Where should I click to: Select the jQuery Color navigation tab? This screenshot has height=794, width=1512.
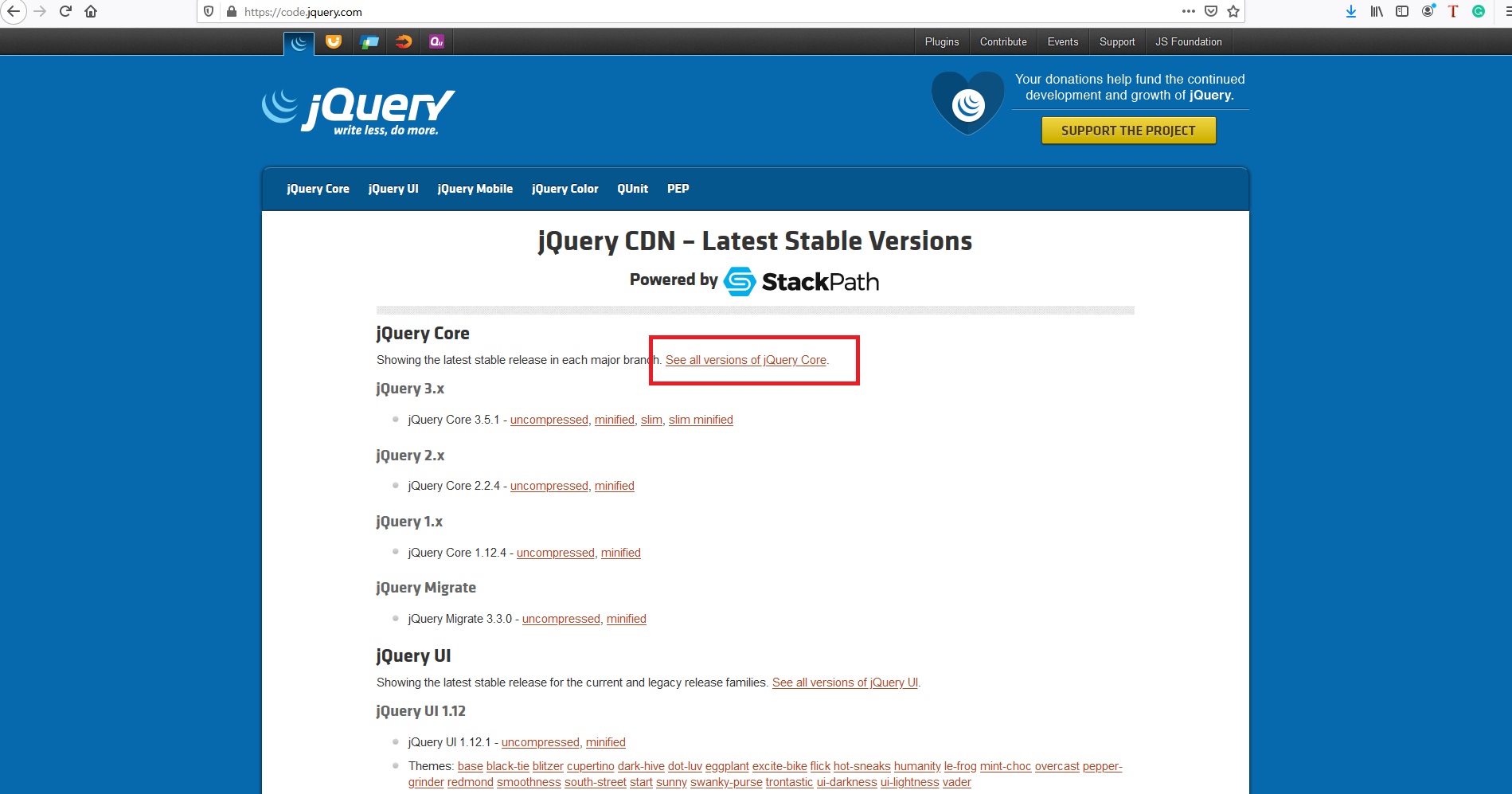(x=565, y=189)
